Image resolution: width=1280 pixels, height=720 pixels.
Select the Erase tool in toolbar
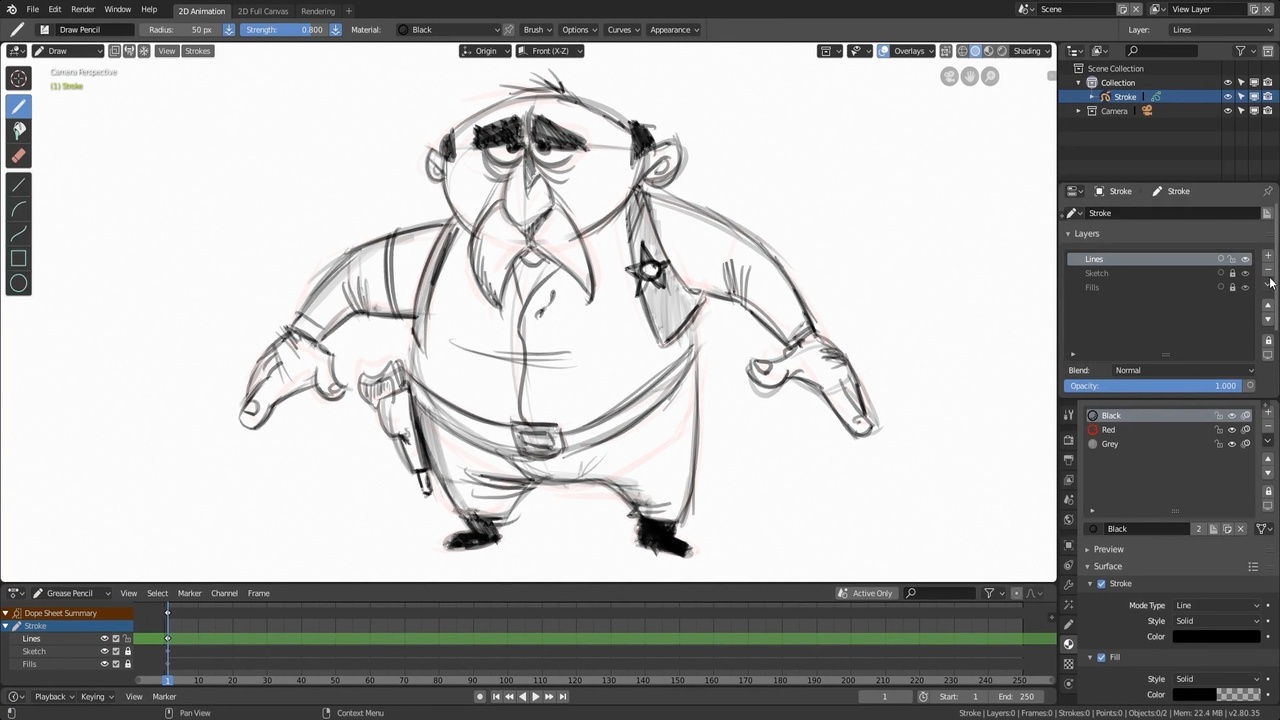coord(18,155)
